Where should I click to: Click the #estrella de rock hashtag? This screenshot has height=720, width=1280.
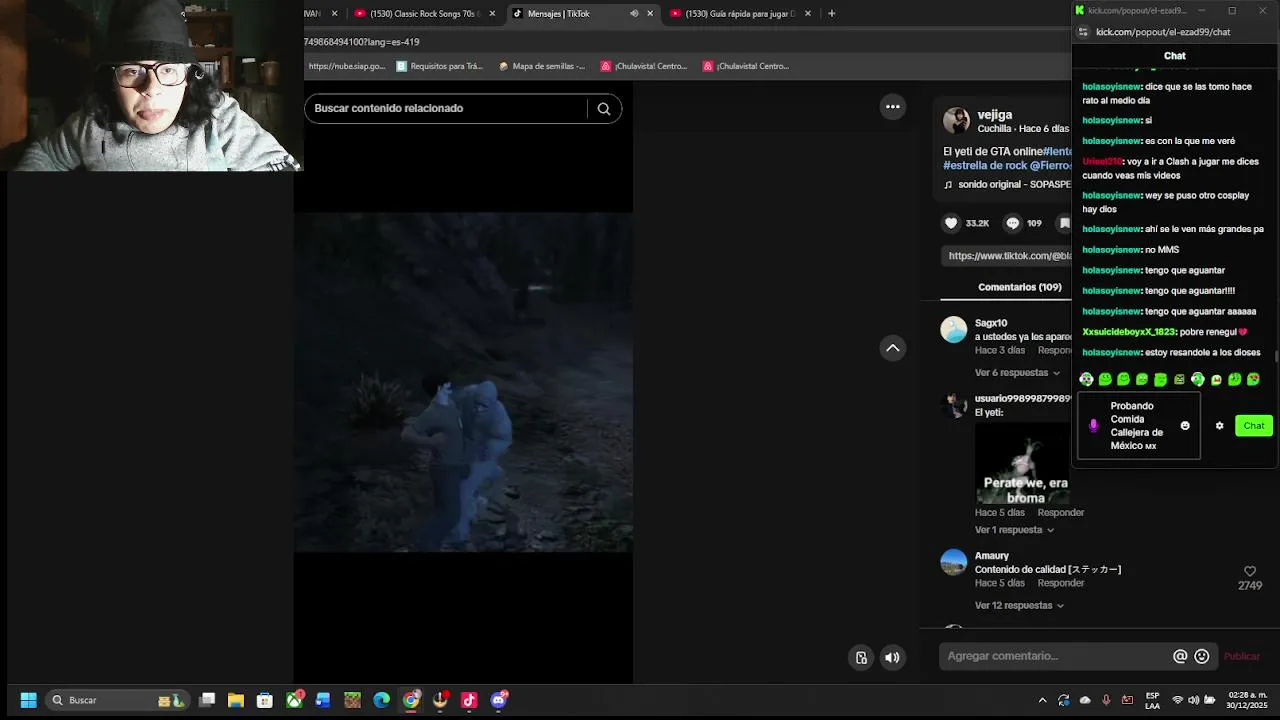click(x=985, y=166)
